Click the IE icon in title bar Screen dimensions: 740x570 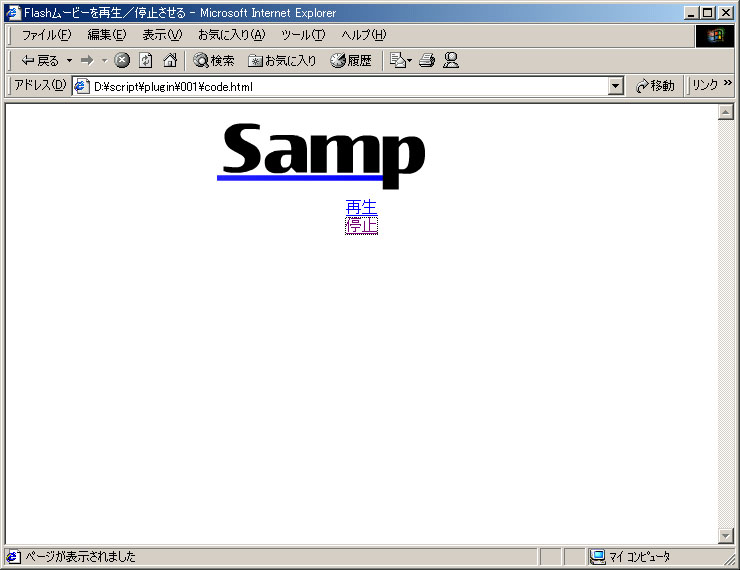click(x=13, y=13)
